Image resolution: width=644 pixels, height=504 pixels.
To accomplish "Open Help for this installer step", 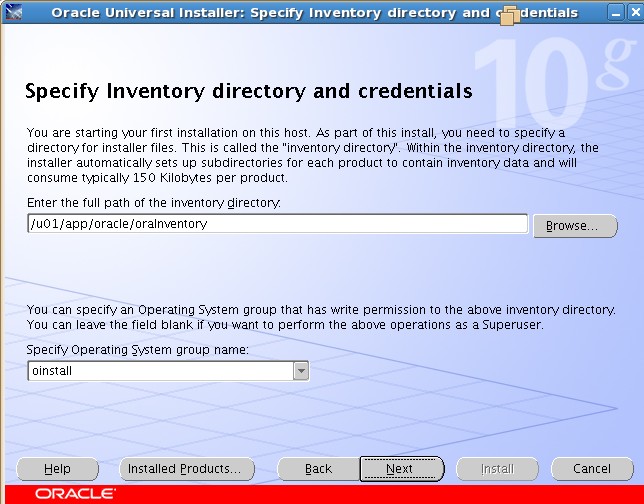I will (x=58, y=469).
